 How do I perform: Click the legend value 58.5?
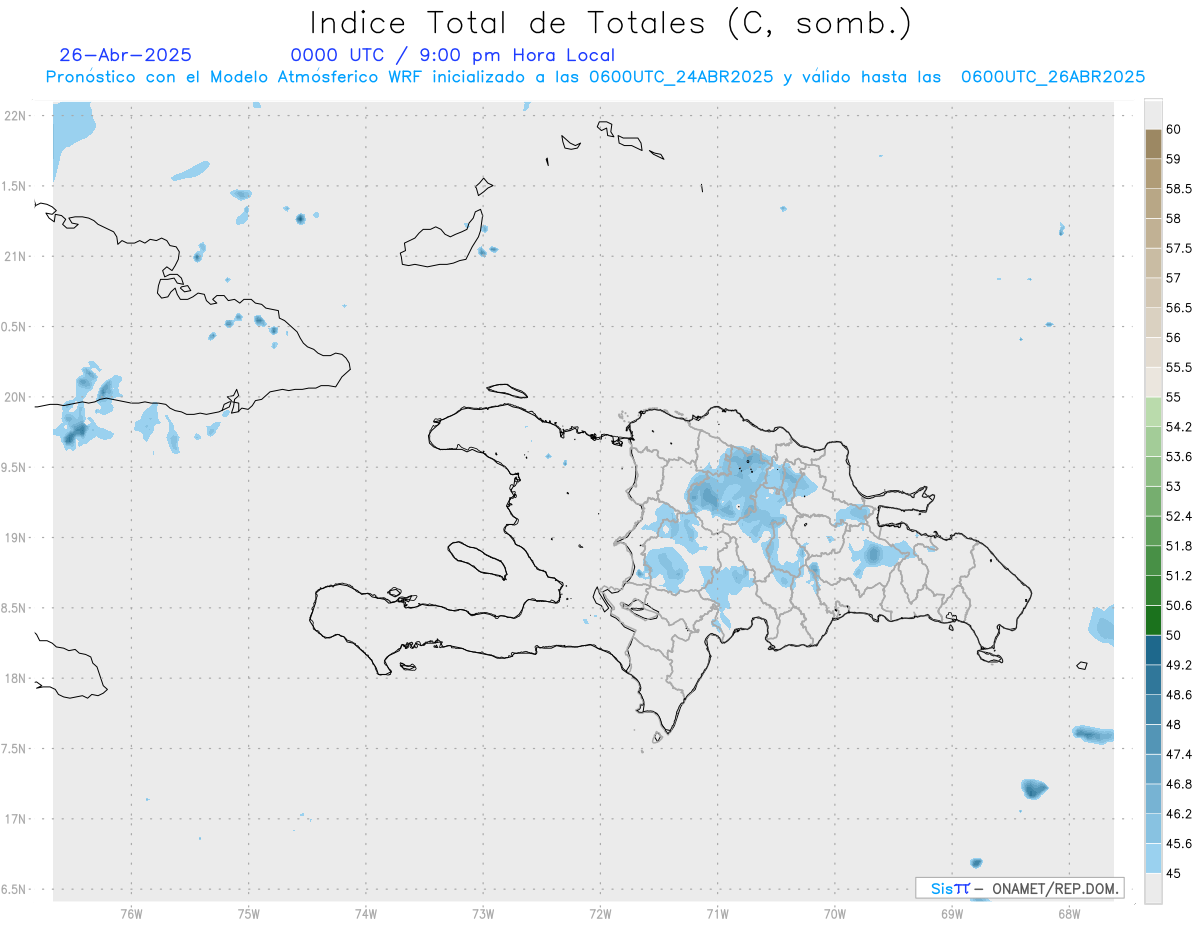[x=1179, y=189]
